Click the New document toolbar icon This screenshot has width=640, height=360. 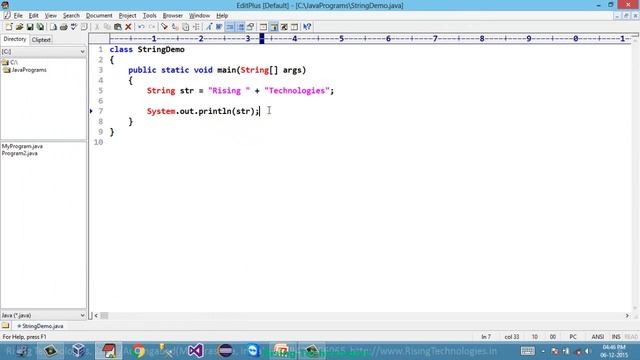[9, 27]
